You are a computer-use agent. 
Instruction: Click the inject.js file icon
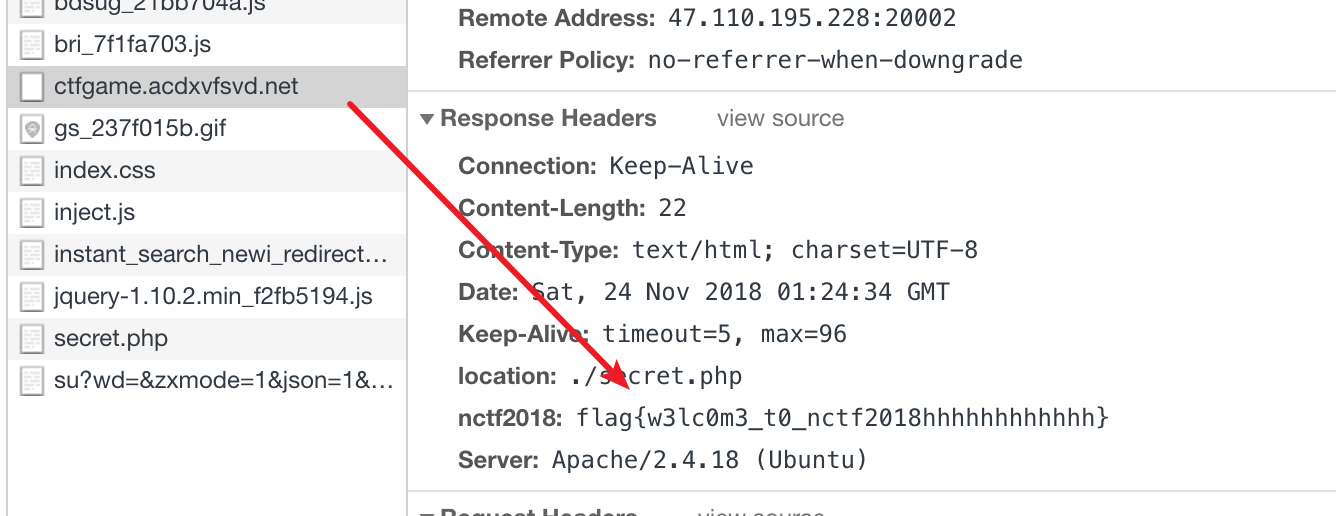coord(33,213)
